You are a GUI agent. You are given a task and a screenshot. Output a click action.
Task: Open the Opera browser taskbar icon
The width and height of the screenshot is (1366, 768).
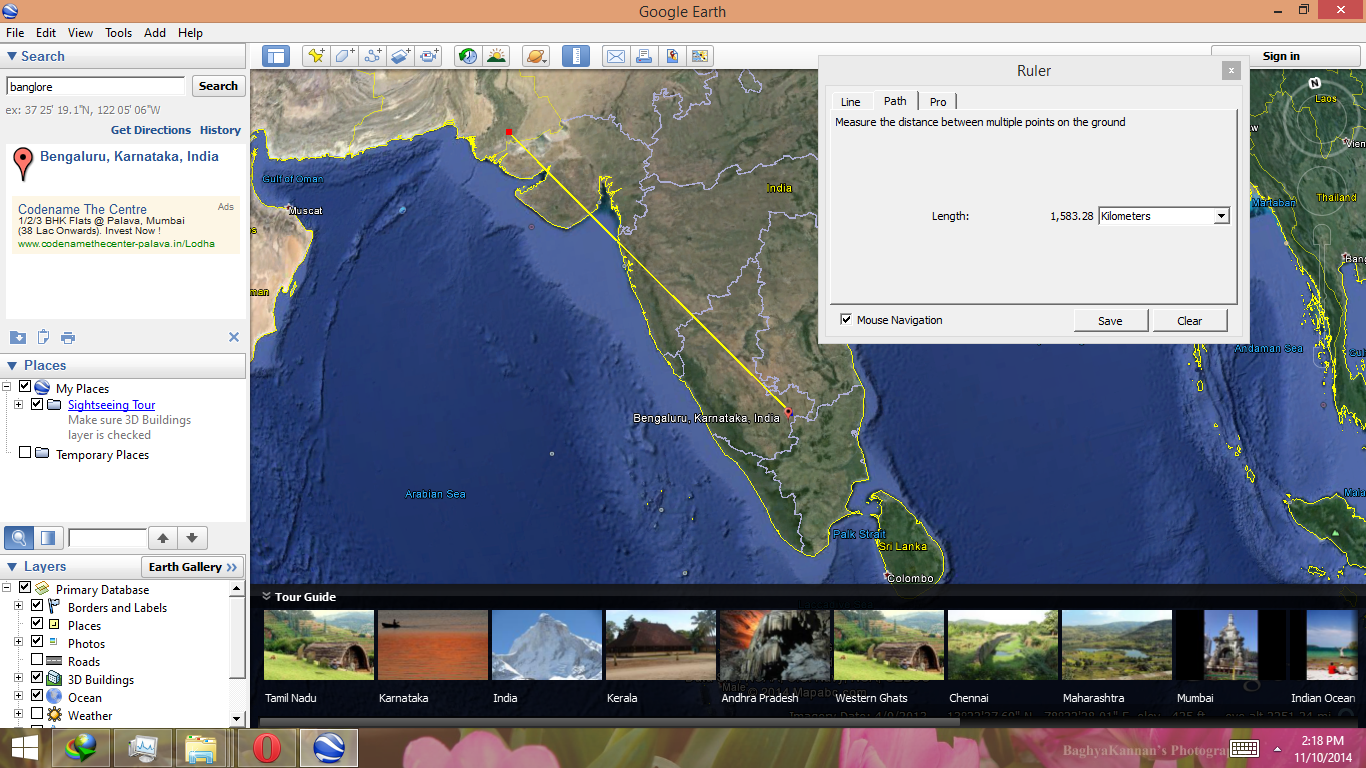(266, 748)
